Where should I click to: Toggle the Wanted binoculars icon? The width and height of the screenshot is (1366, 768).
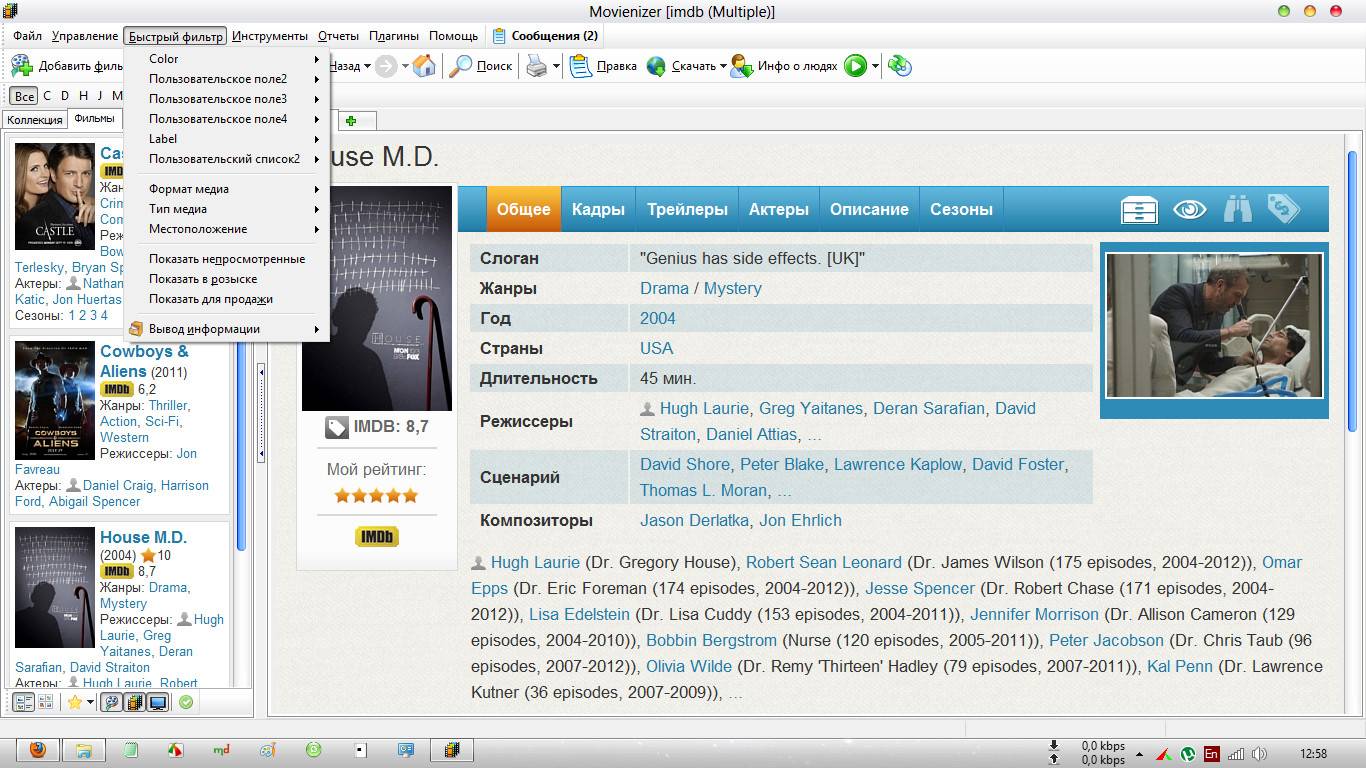click(1238, 209)
